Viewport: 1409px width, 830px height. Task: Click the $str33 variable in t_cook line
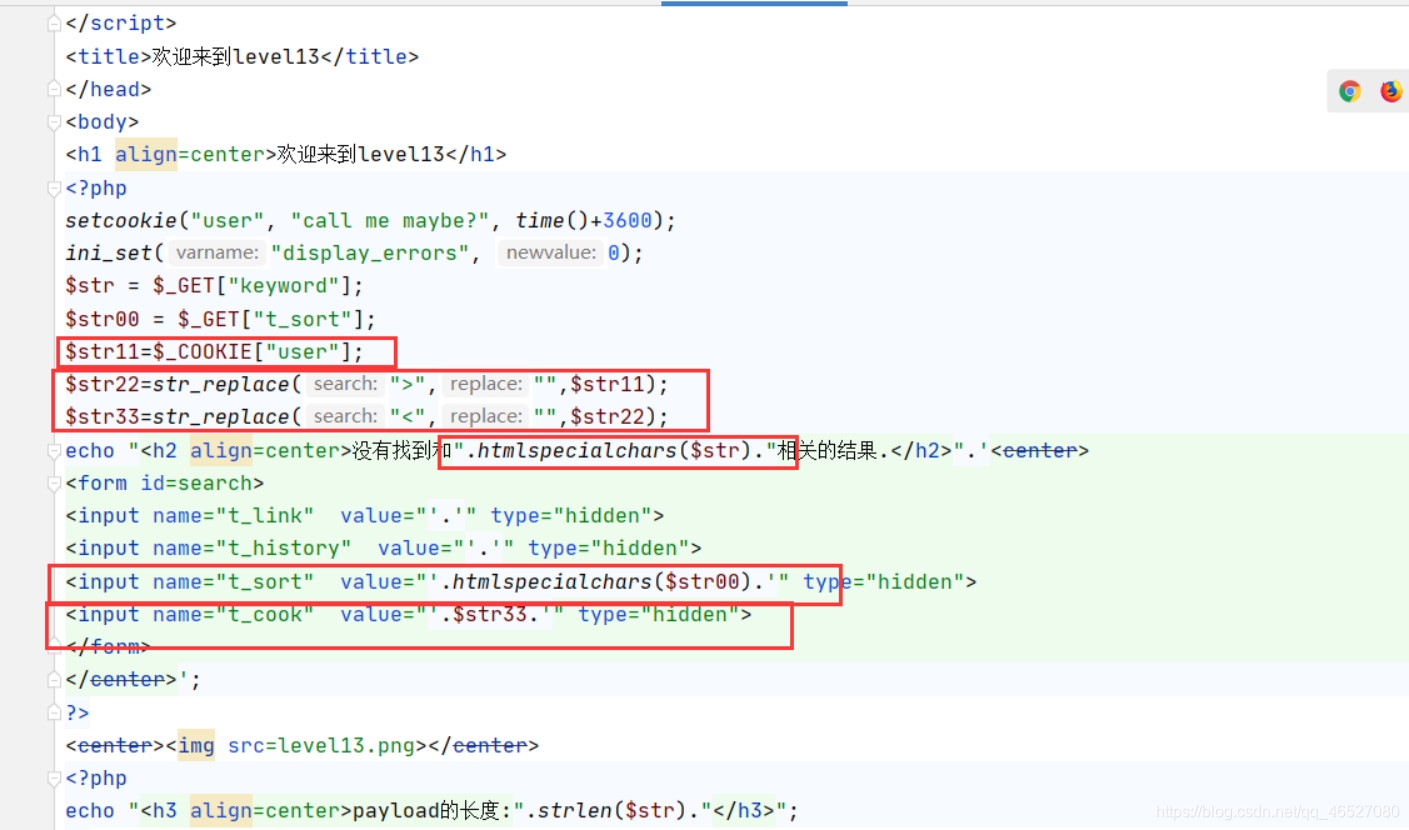click(x=490, y=615)
